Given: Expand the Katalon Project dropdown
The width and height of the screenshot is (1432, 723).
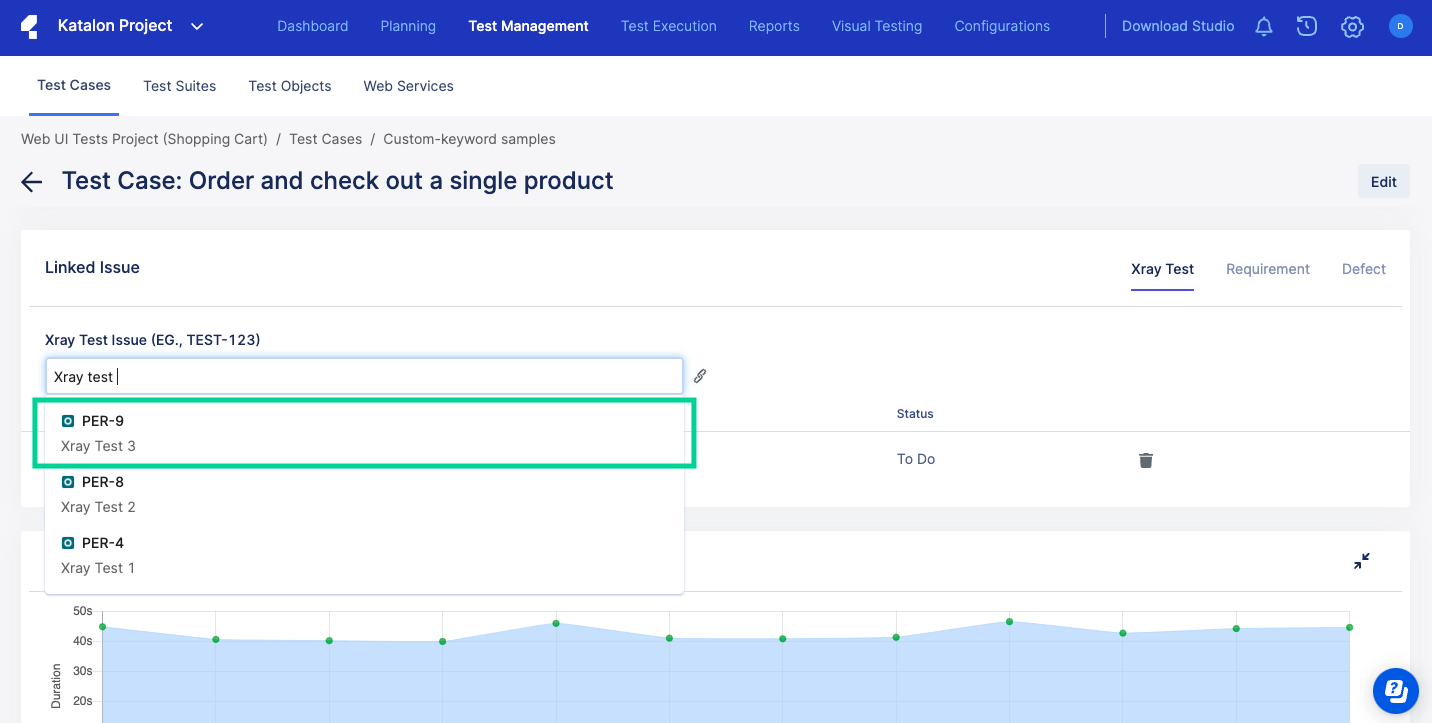Looking at the screenshot, I should click(197, 27).
